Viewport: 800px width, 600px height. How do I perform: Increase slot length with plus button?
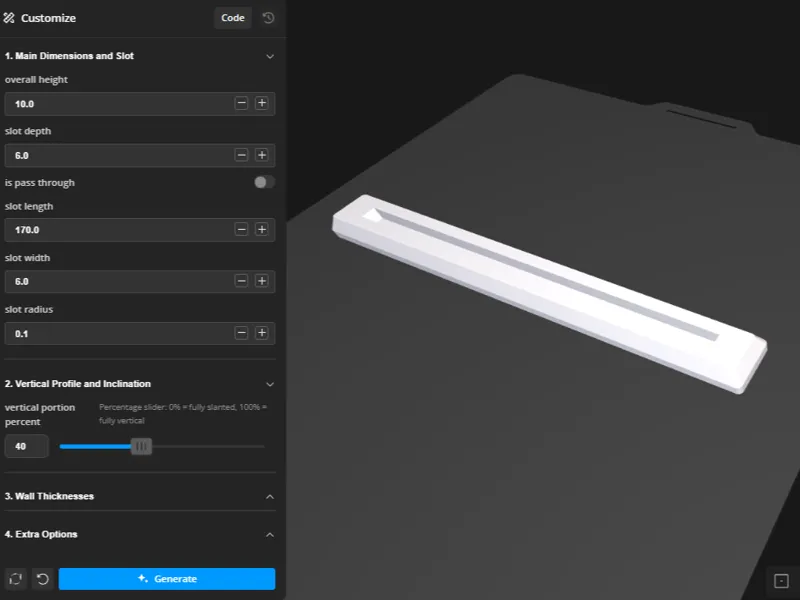tap(262, 230)
